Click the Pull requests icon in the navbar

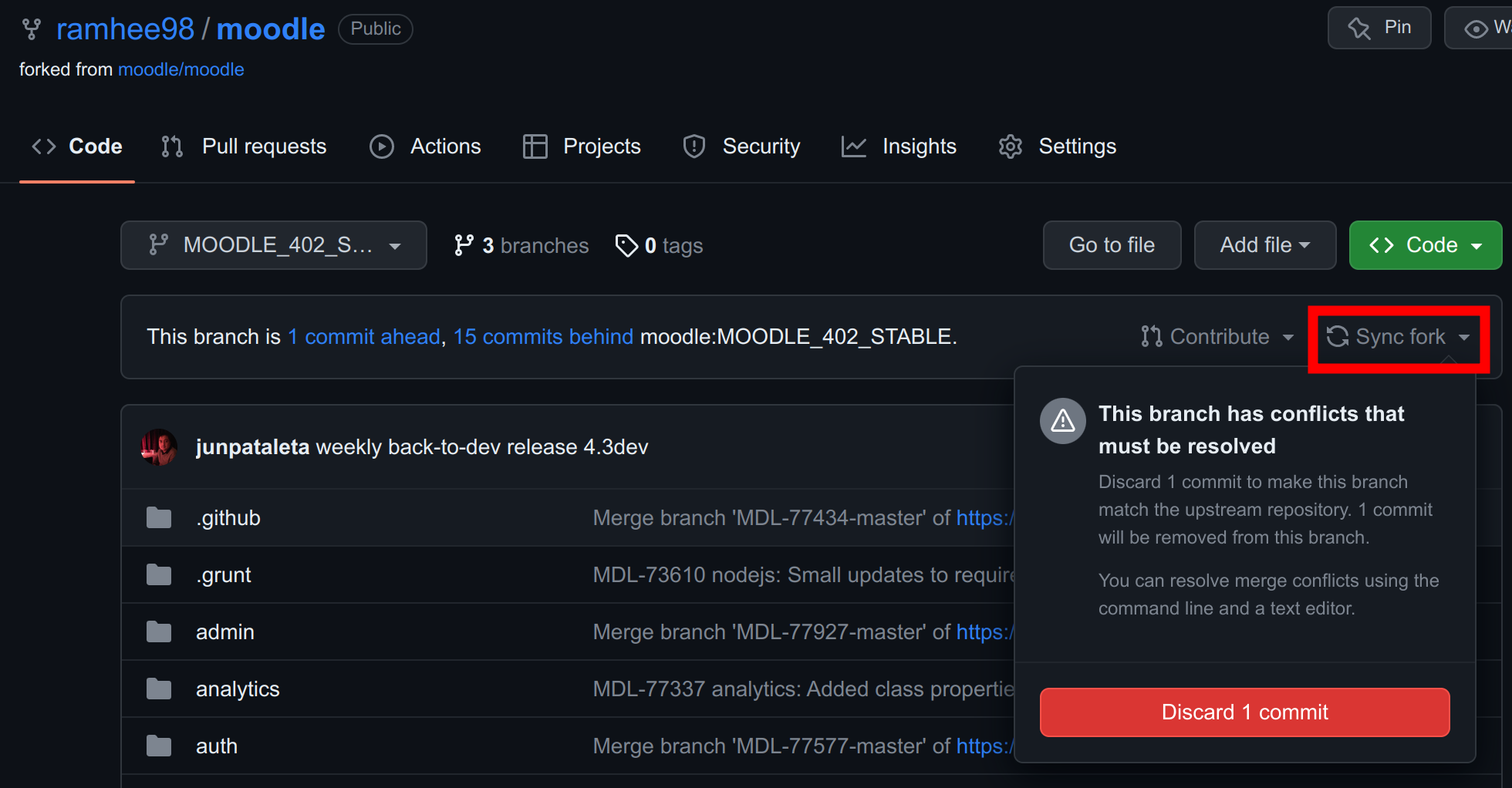click(x=171, y=146)
